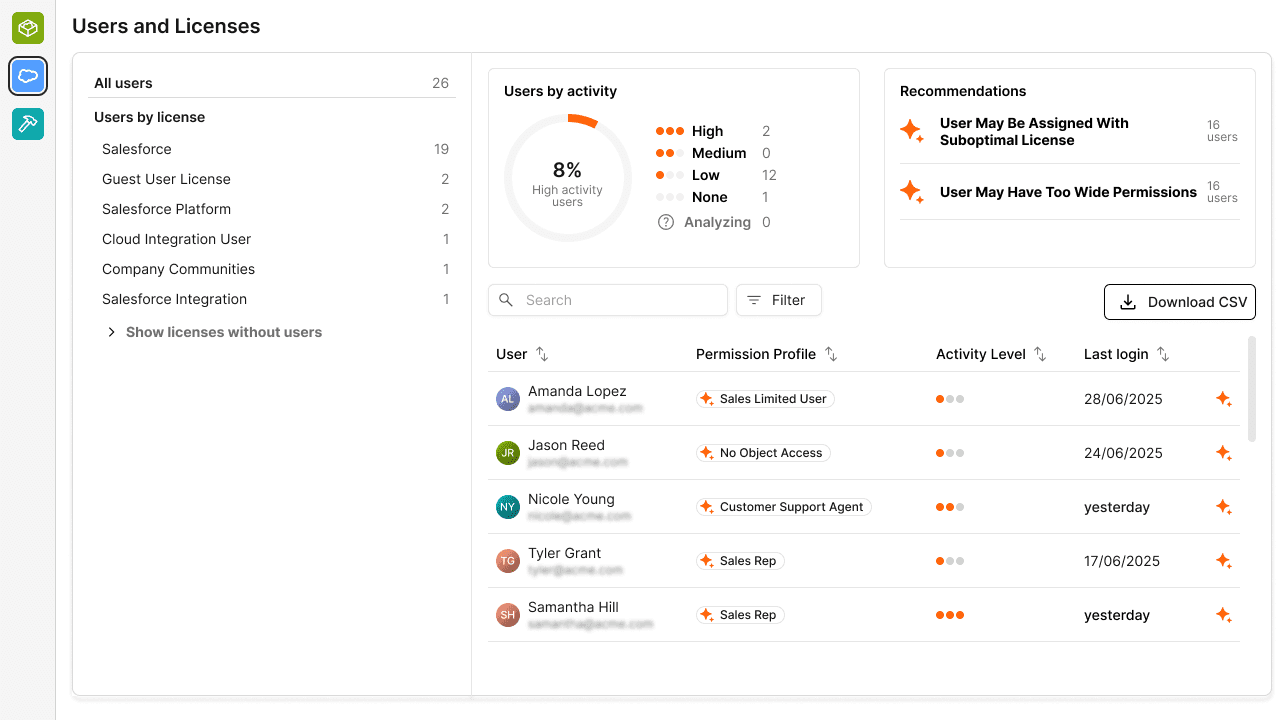Click the sparkle recommendation icon for Samantha Hill
The image size is (1280, 720).
coord(1223,615)
